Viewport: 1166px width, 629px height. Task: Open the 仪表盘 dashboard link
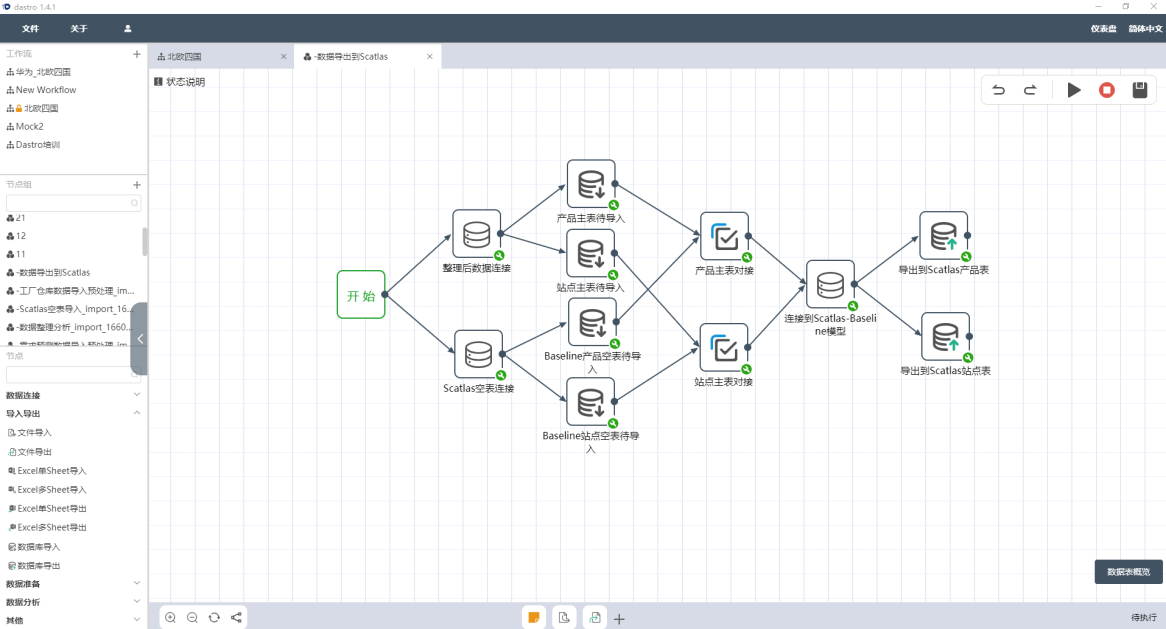coord(1104,28)
